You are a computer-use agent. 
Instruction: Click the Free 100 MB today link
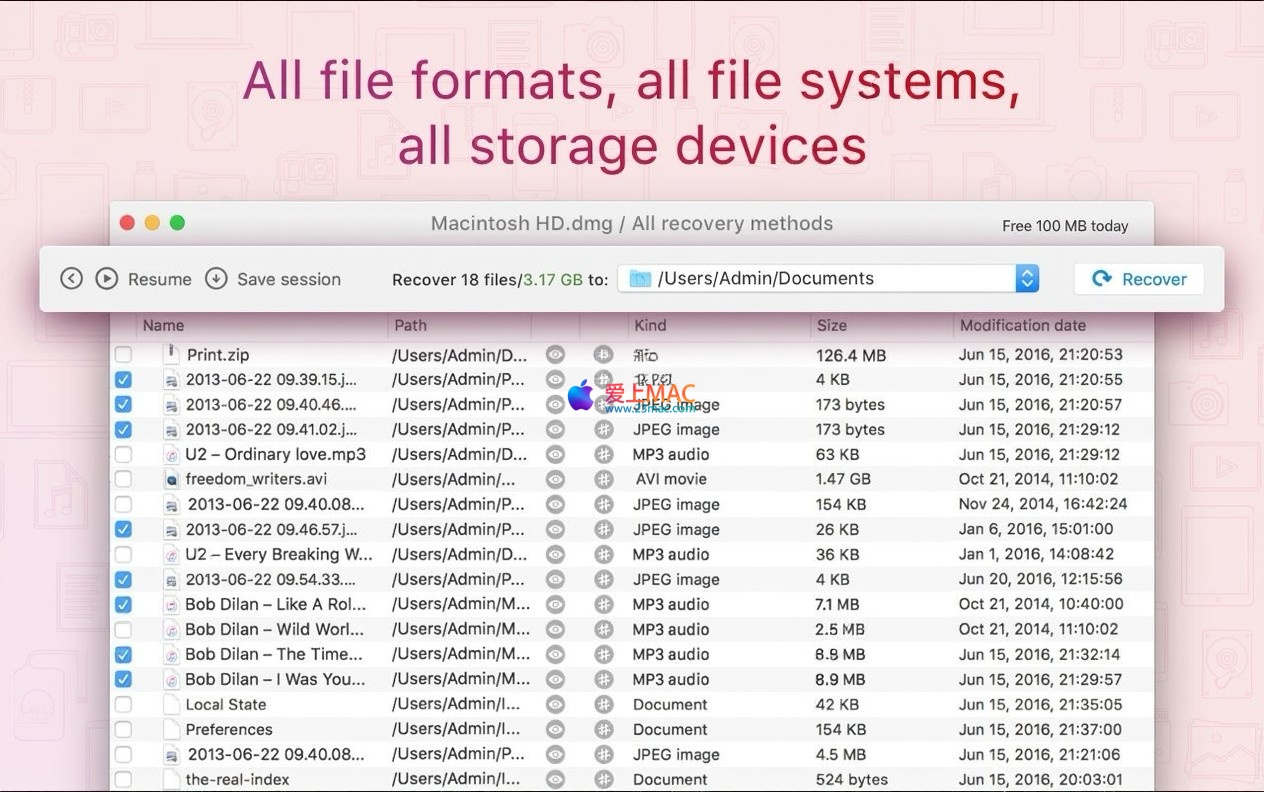(1065, 226)
